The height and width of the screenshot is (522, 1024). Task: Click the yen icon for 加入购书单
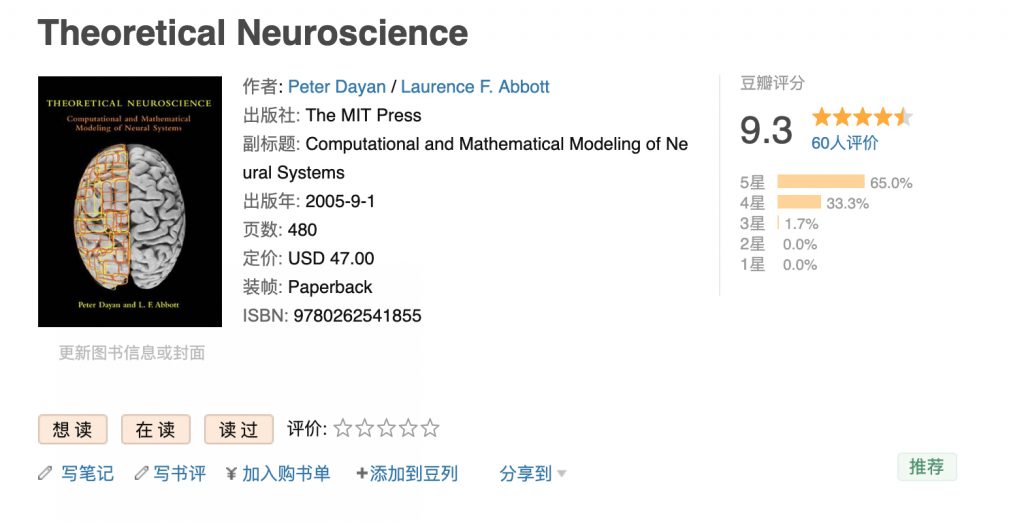click(x=231, y=474)
